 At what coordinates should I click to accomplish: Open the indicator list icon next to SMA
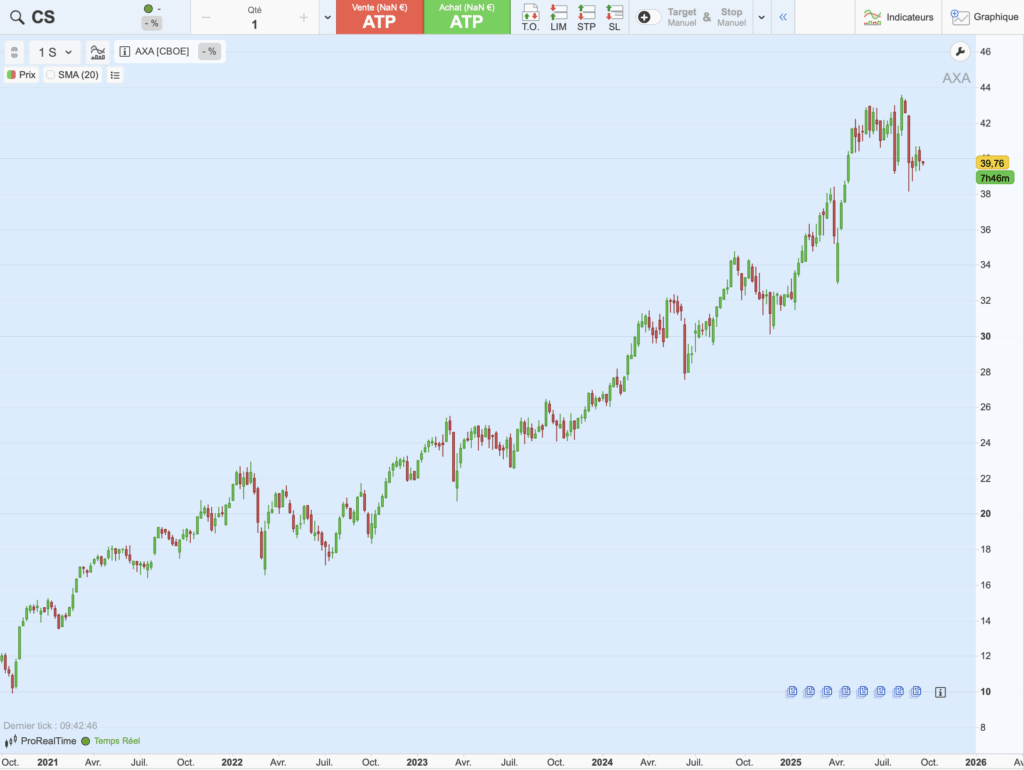(114, 75)
